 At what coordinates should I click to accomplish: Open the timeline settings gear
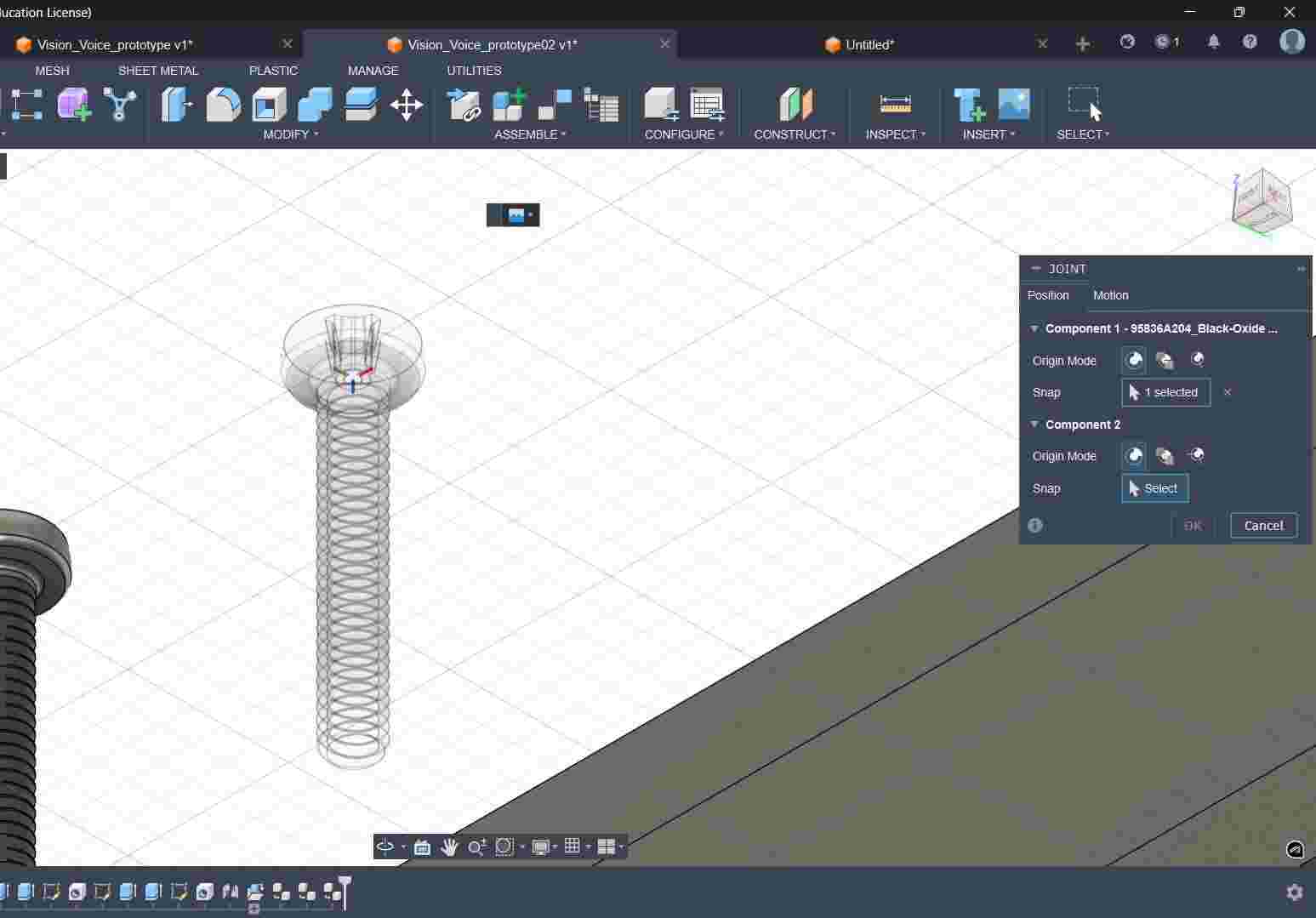[1295, 892]
